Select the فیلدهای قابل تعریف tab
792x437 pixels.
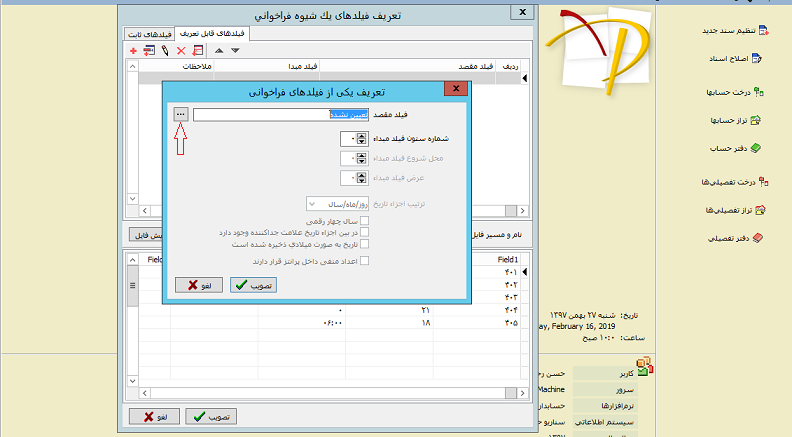[x=212, y=33]
